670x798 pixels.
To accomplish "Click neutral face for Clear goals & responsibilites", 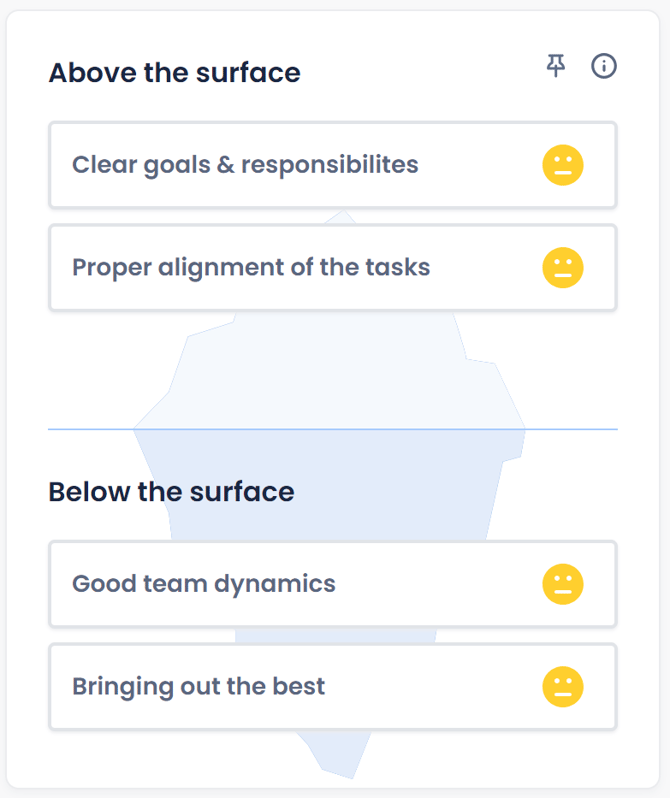I will [x=563, y=165].
